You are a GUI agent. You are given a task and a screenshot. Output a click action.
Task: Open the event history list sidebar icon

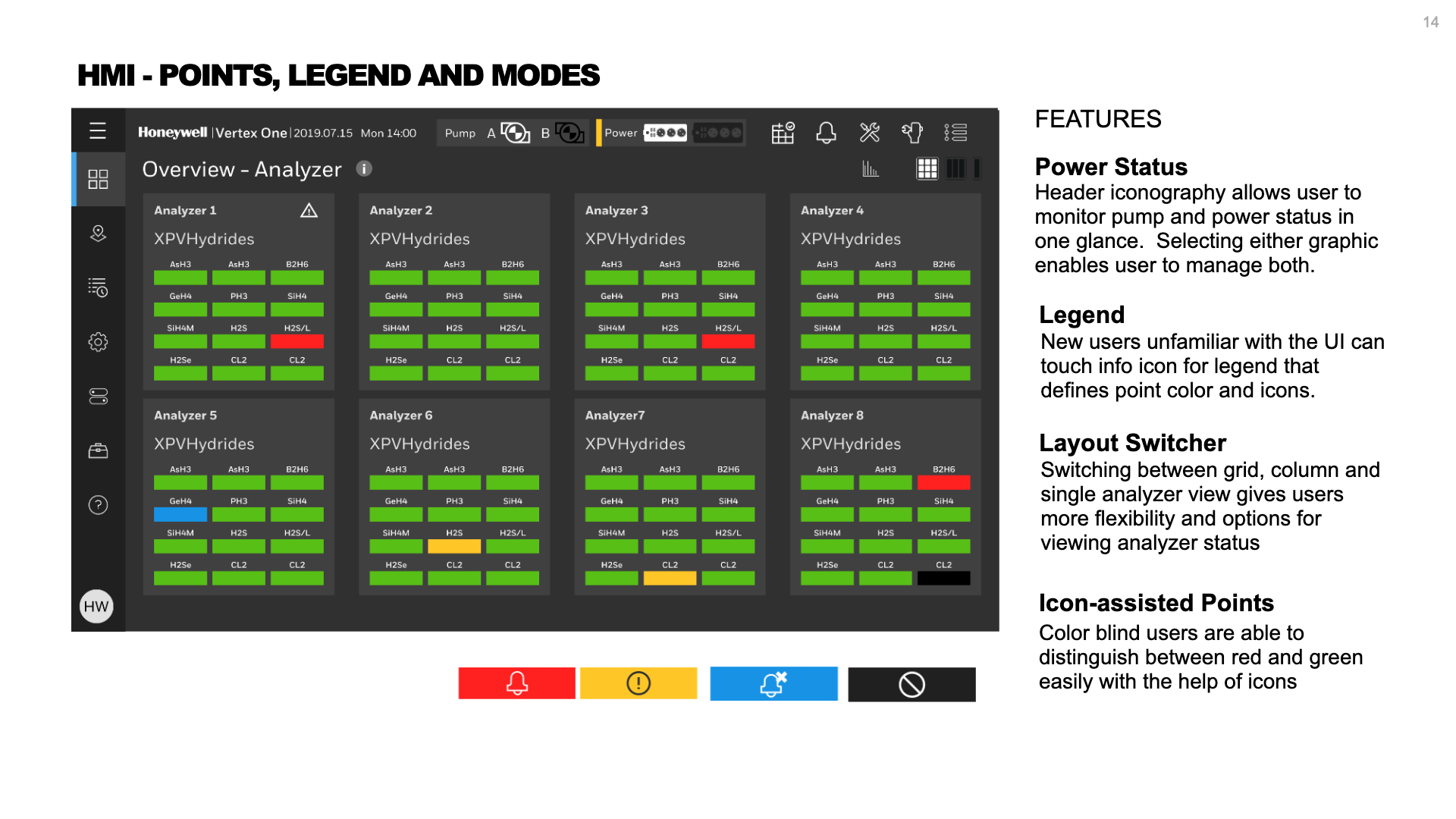tap(98, 287)
